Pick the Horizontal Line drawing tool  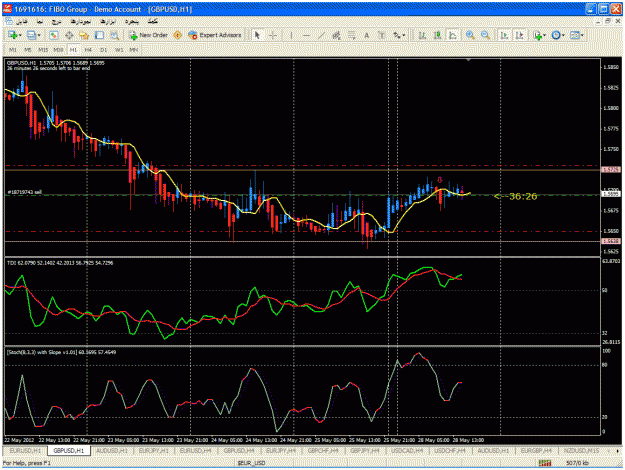(x=306, y=35)
